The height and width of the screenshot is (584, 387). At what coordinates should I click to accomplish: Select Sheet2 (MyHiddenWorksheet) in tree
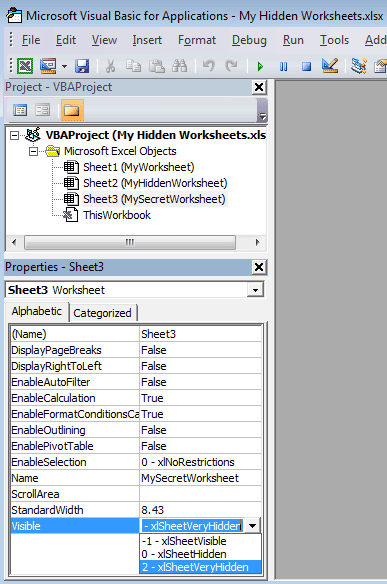(155, 183)
